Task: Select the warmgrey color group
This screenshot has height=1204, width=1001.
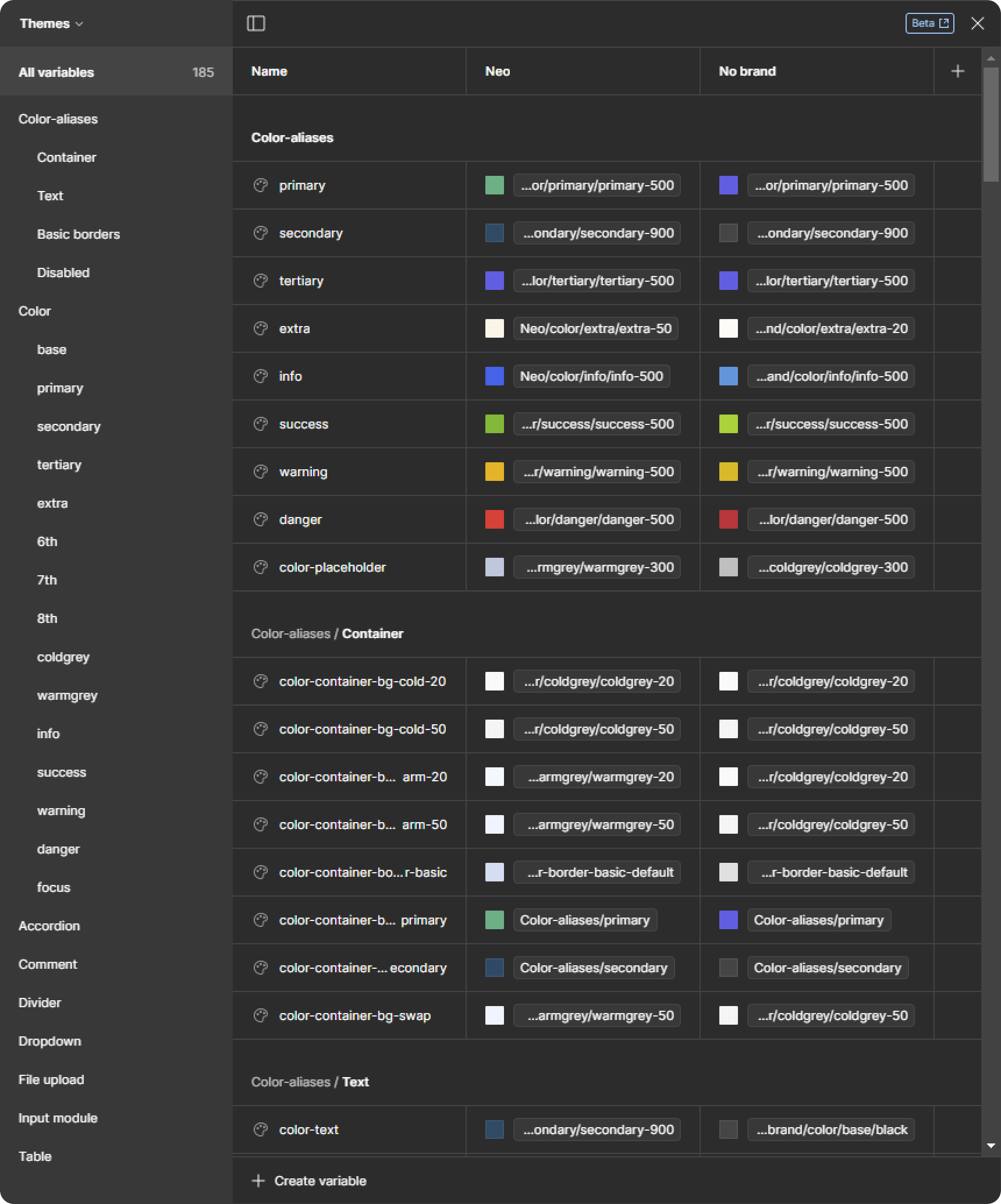Action: (x=67, y=695)
